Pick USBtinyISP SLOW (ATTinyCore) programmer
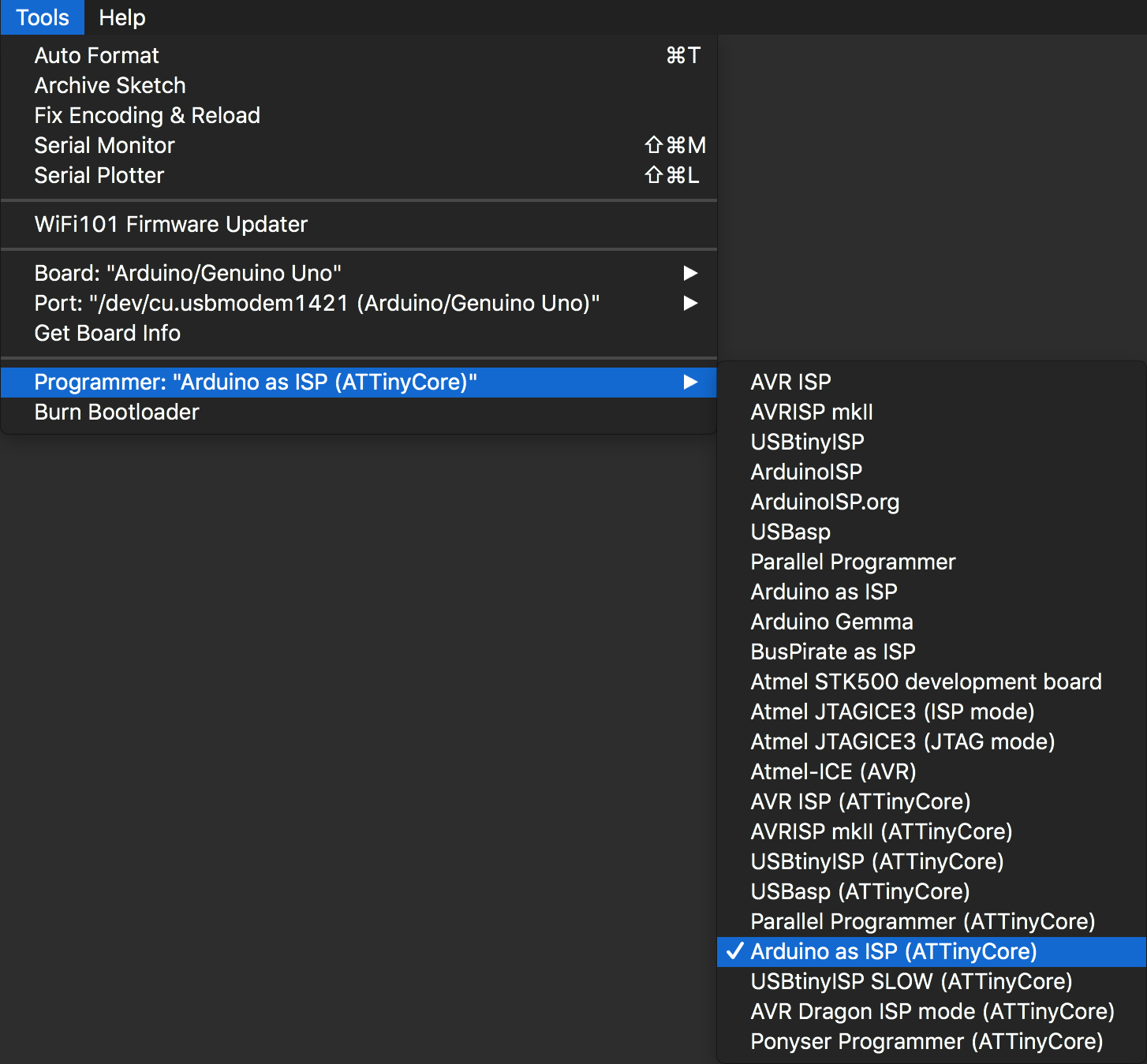The width and height of the screenshot is (1147, 1064). [x=911, y=981]
